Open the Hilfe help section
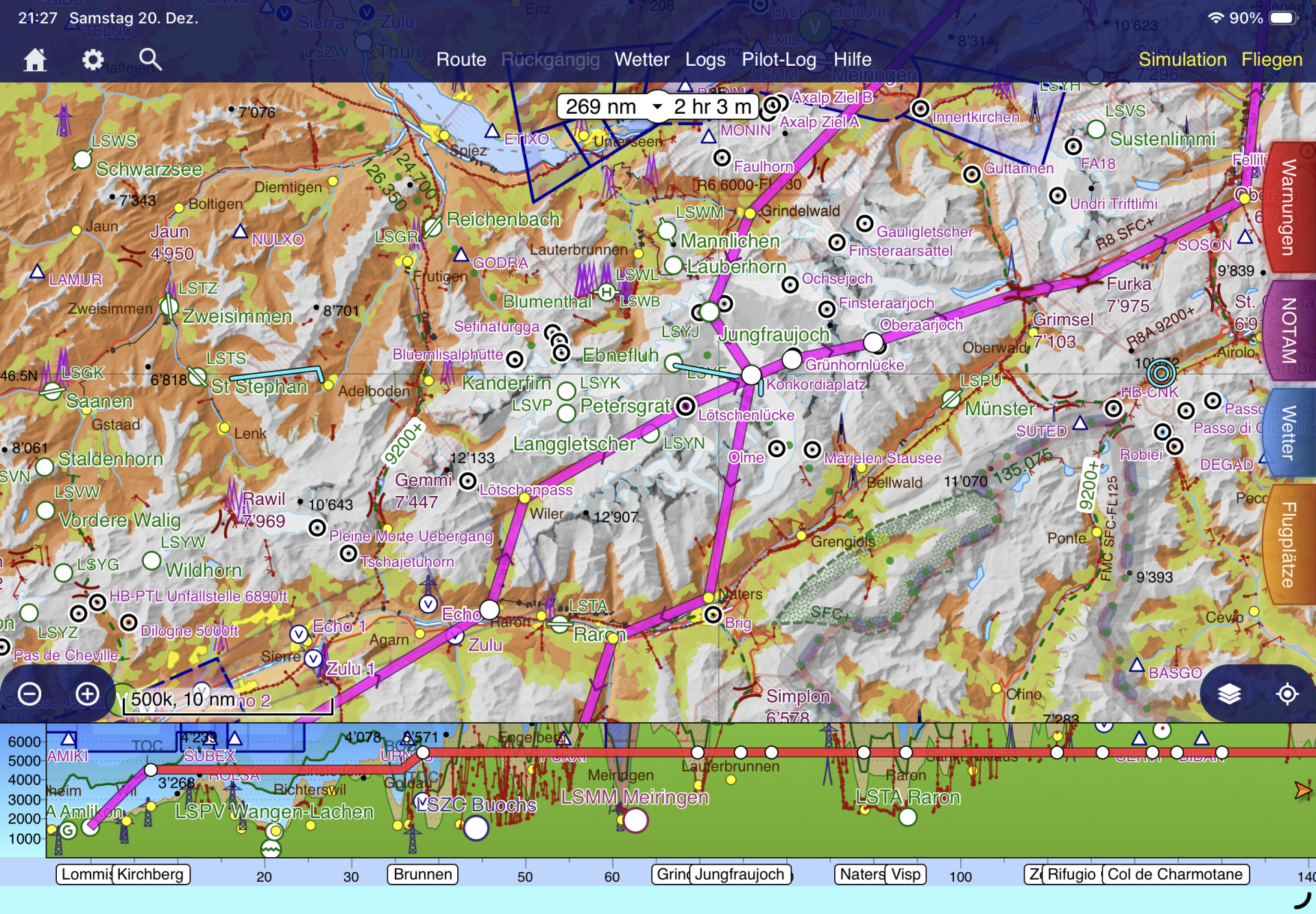 853,60
